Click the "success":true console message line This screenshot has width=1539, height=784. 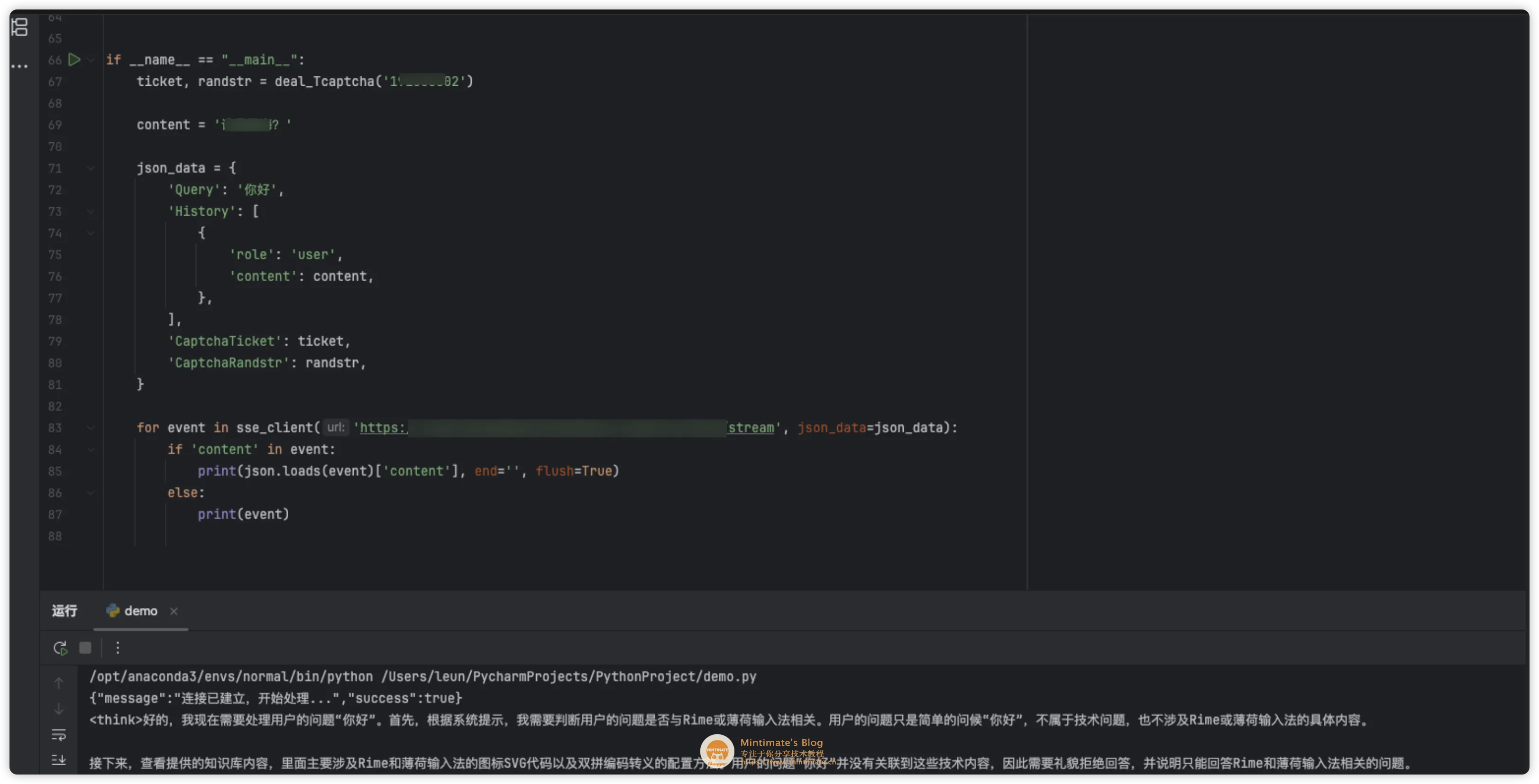coord(275,698)
